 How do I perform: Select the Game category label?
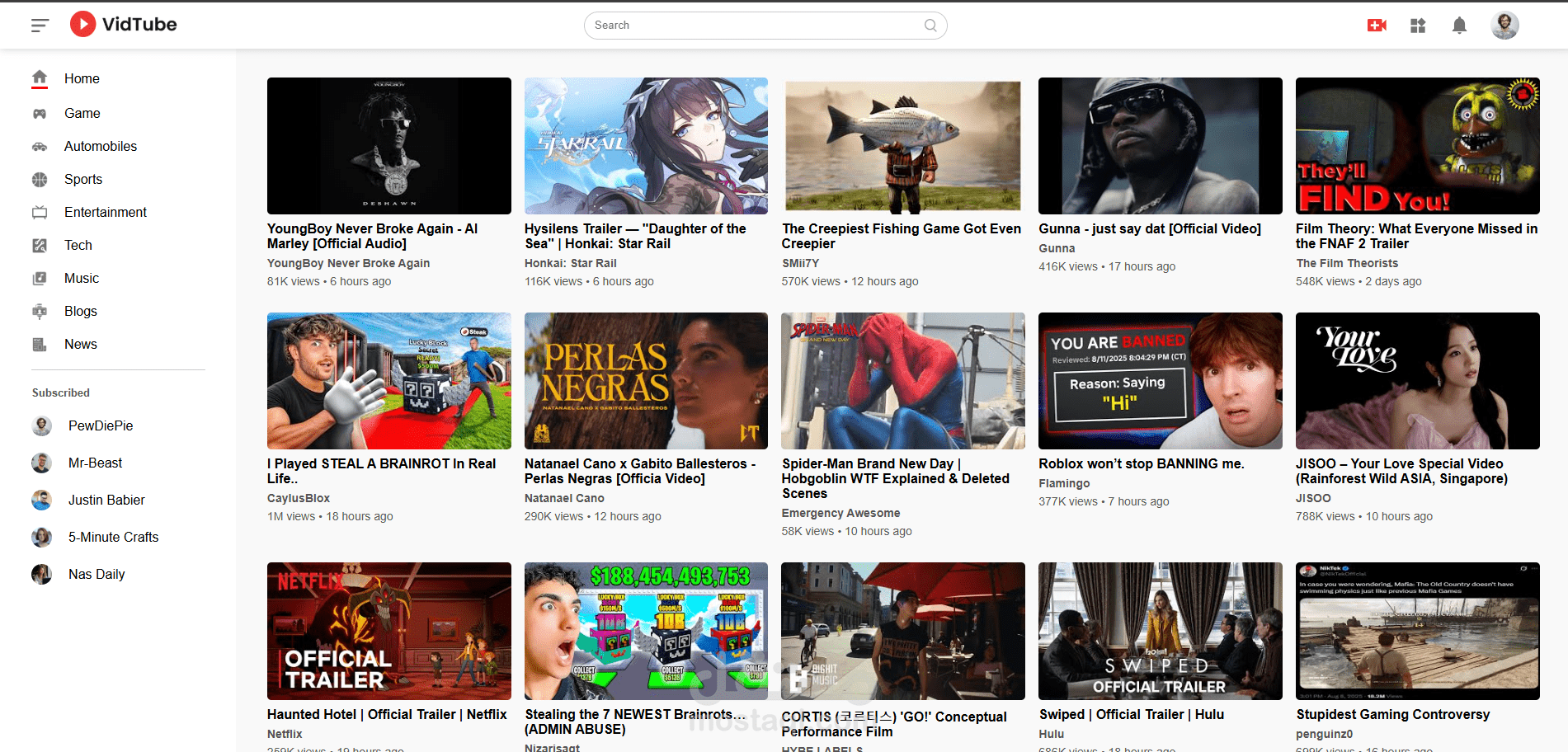tap(82, 113)
